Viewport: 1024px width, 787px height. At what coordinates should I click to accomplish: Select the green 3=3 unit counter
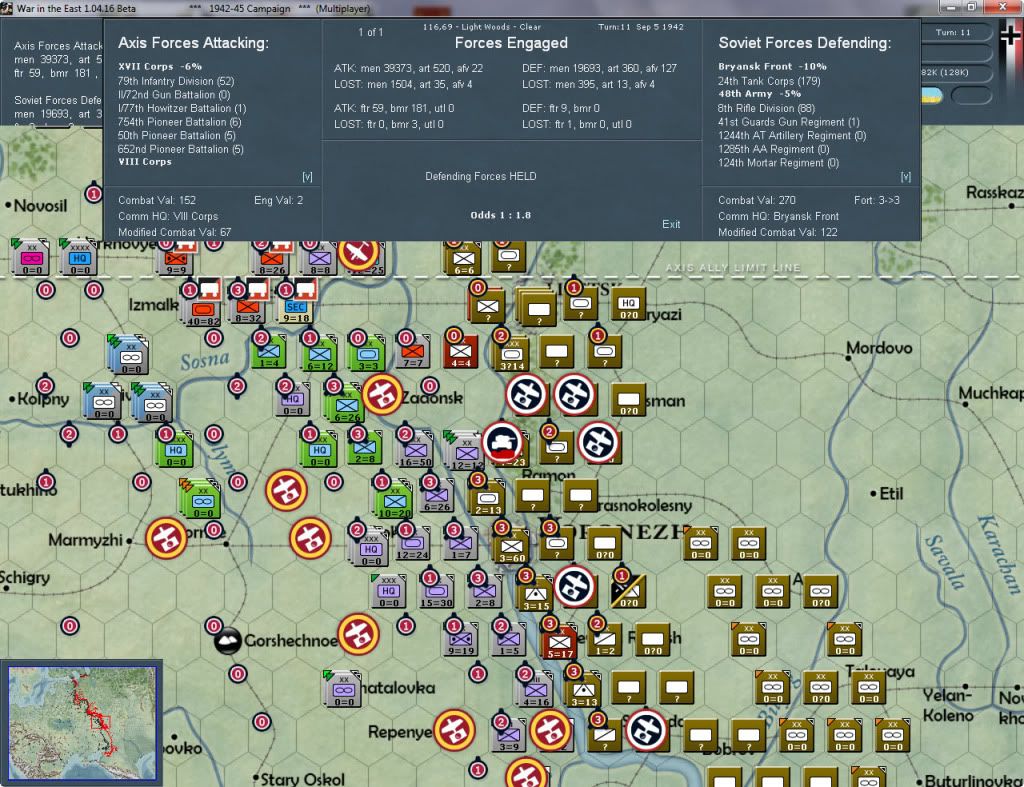click(x=367, y=355)
